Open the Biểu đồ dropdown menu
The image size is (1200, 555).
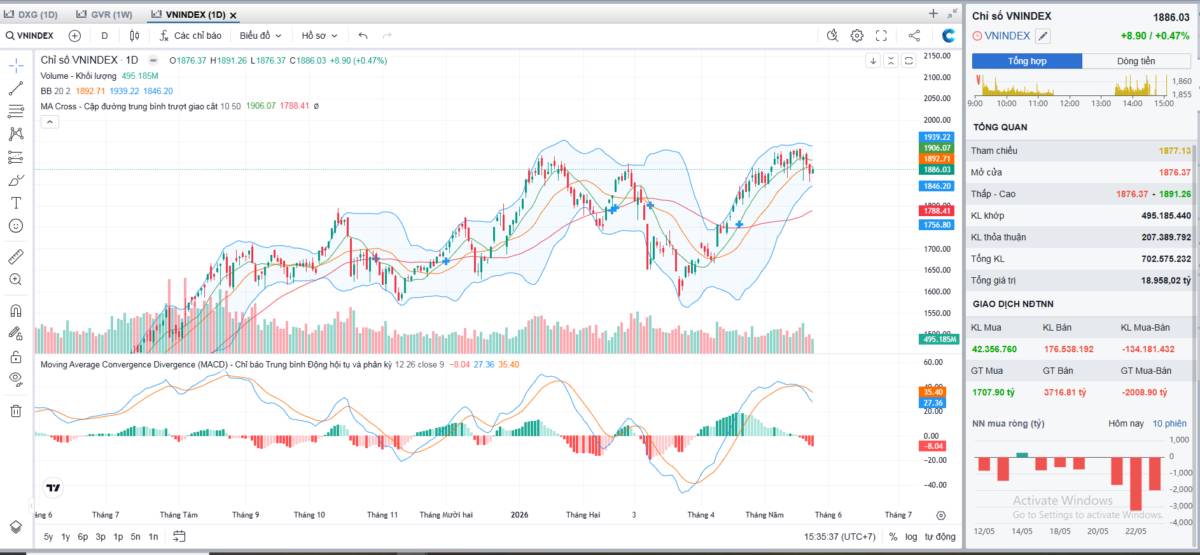pyautogui.click(x=260, y=35)
